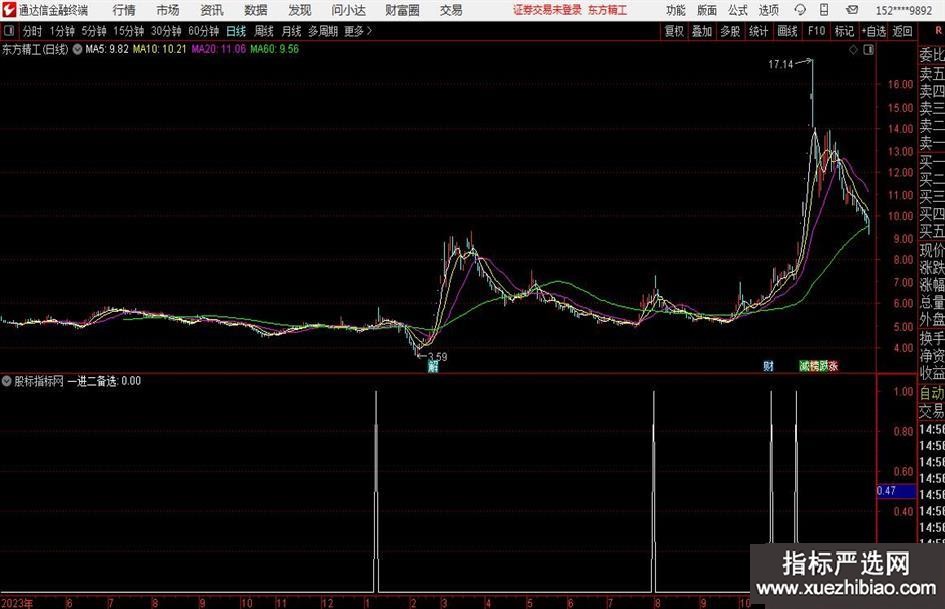Click the MA60: 9.56 value
Screen dimensions: 945x609
click(x=275, y=49)
